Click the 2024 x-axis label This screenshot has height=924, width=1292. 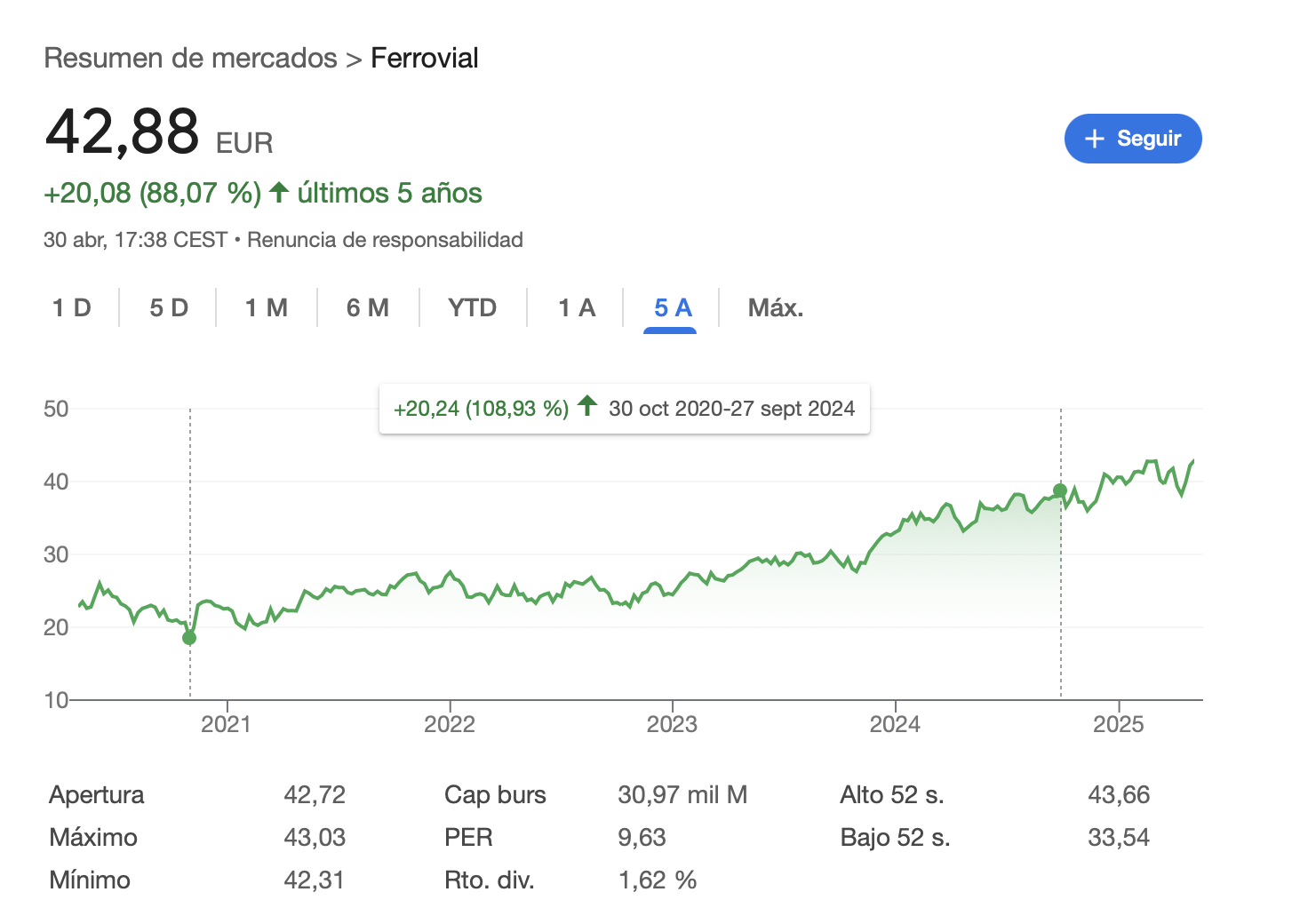click(x=895, y=724)
